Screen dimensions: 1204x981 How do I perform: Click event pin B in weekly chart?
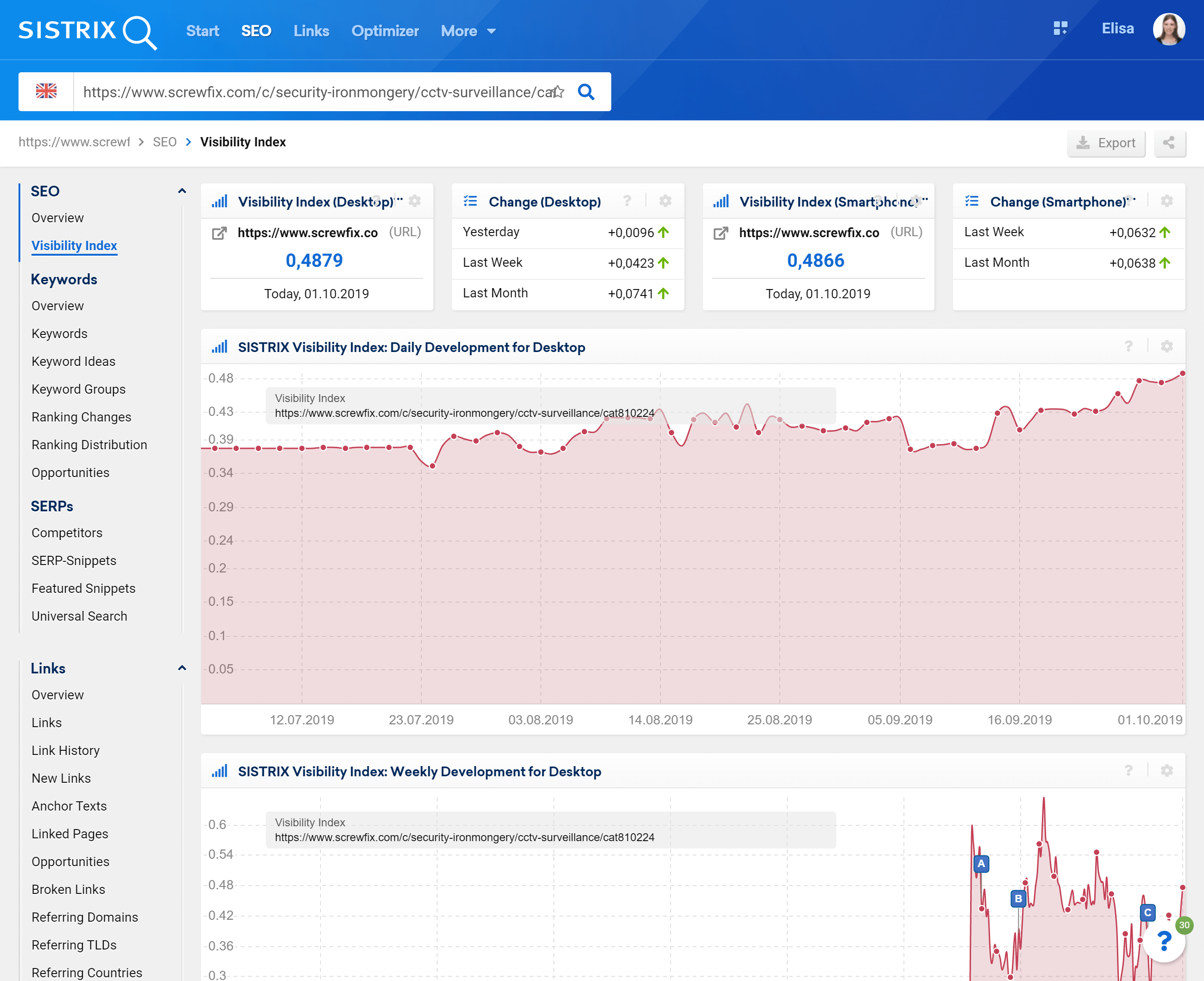pyautogui.click(x=1018, y=899)
